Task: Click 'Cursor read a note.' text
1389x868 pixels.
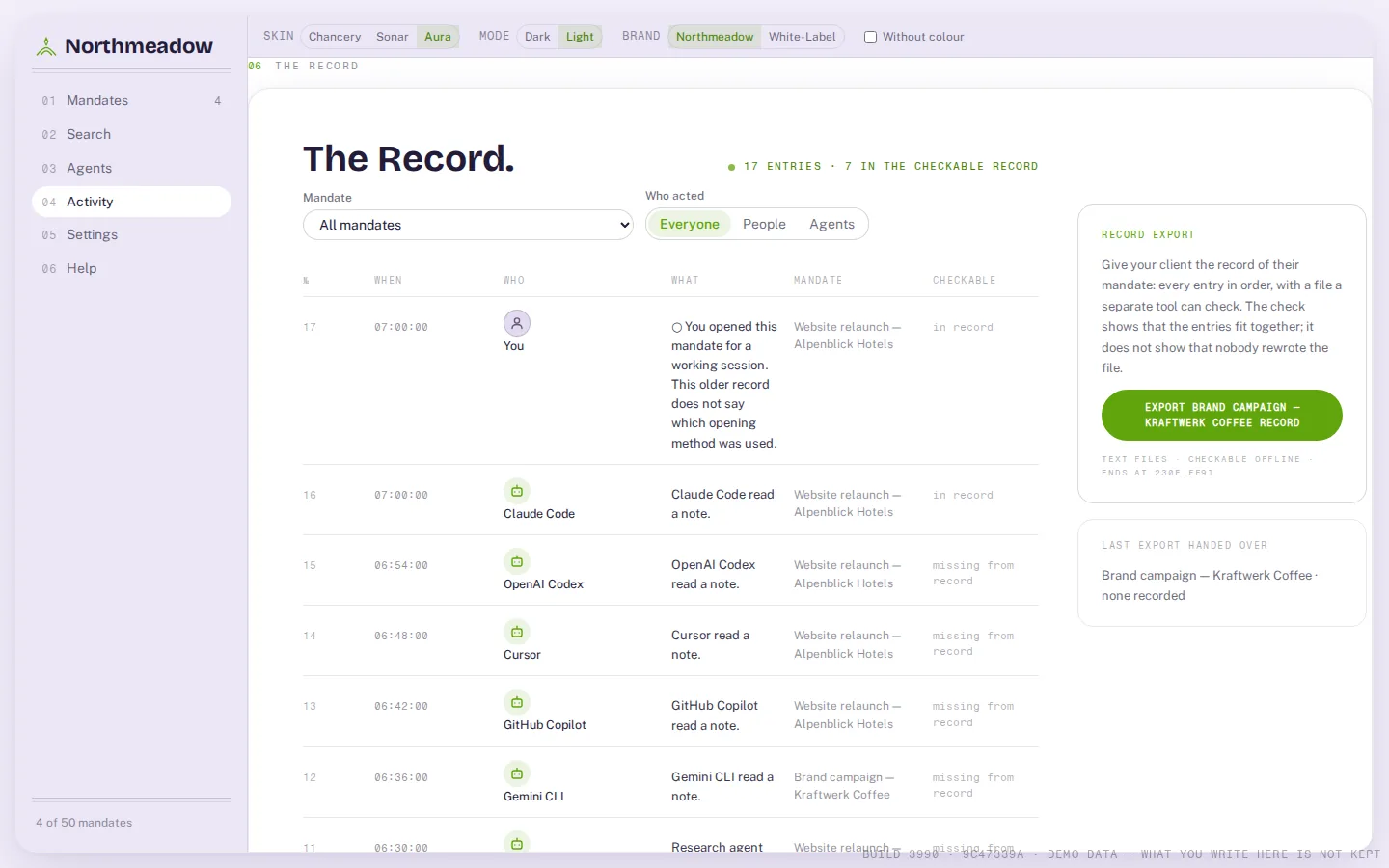Action: [x=710, y=645]
